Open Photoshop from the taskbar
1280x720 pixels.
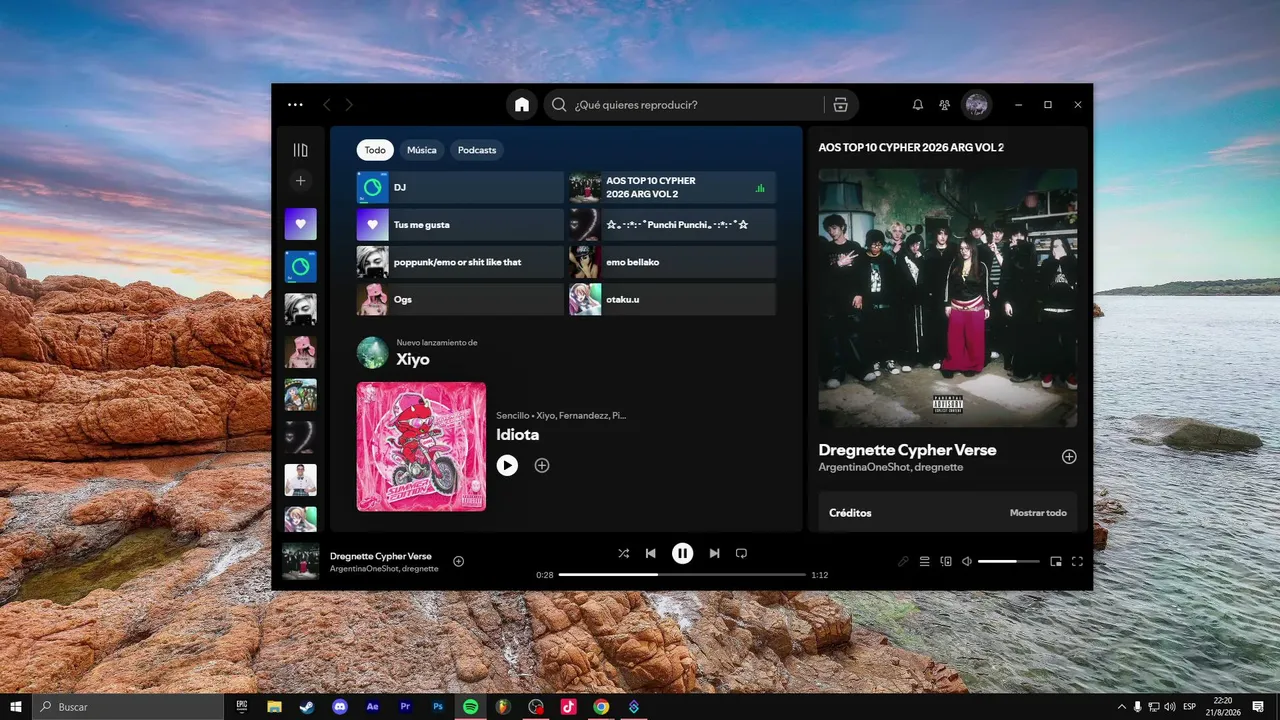click(x=438, y=707)
